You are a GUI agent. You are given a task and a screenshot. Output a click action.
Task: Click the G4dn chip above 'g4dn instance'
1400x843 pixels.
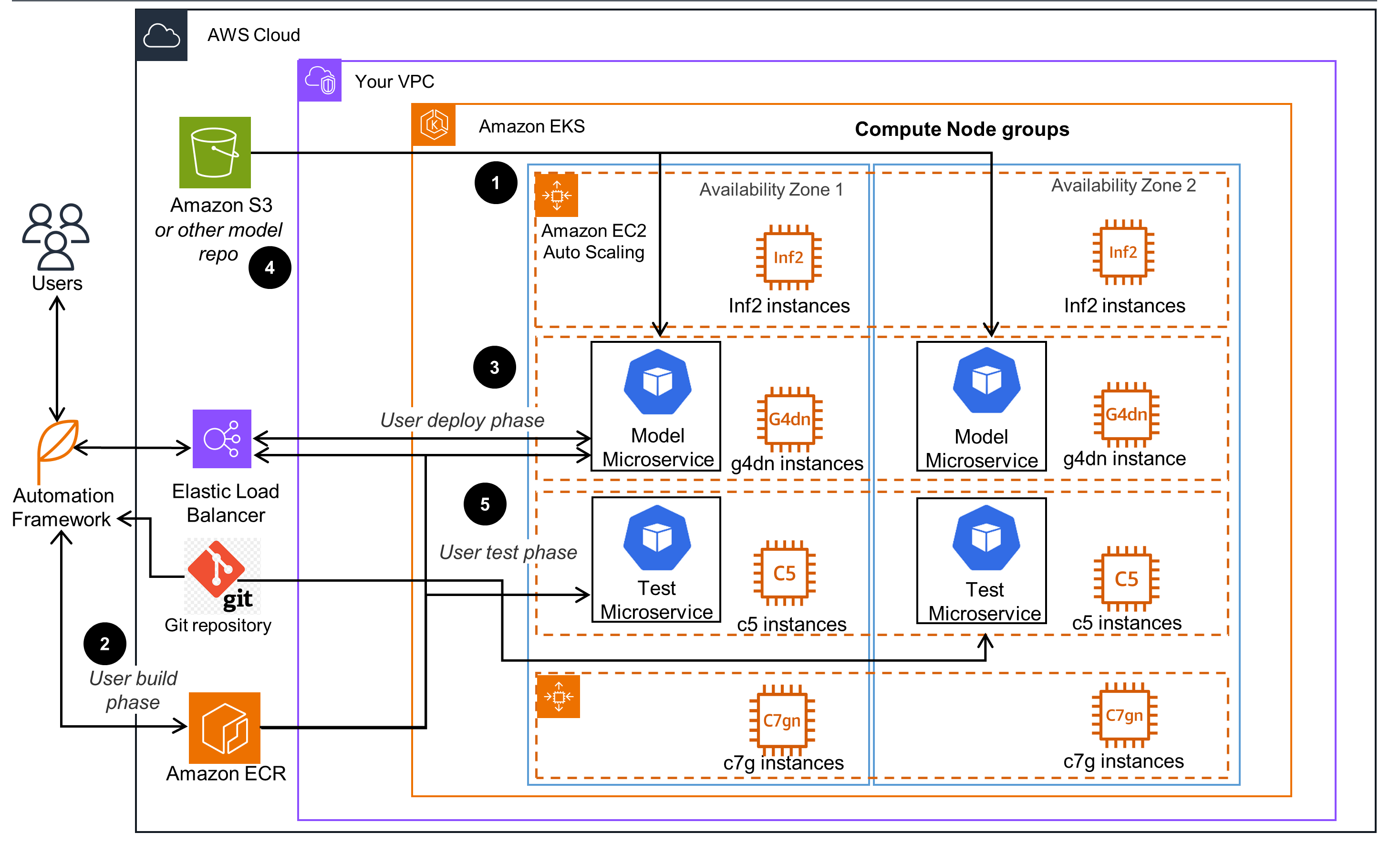(x=1127, y=415)
